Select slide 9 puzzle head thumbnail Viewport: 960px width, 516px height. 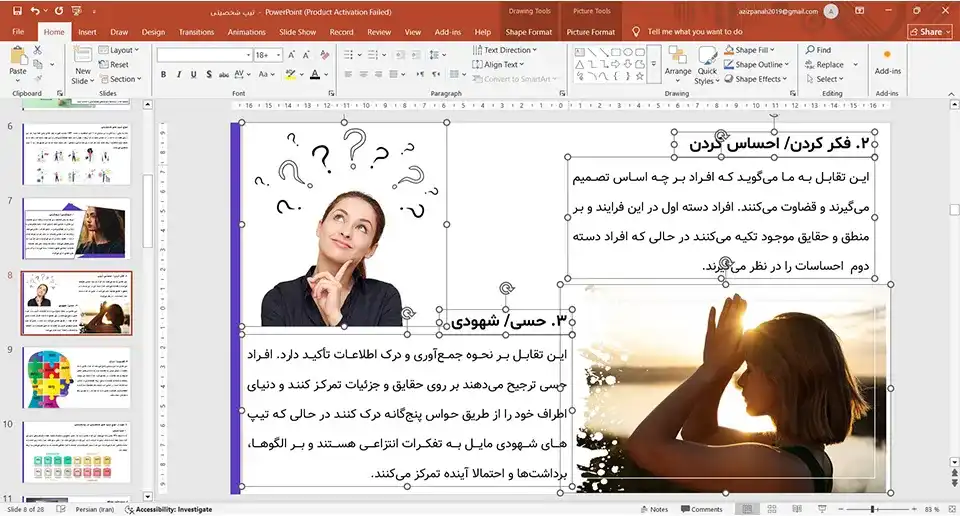(x=77, y=378)
